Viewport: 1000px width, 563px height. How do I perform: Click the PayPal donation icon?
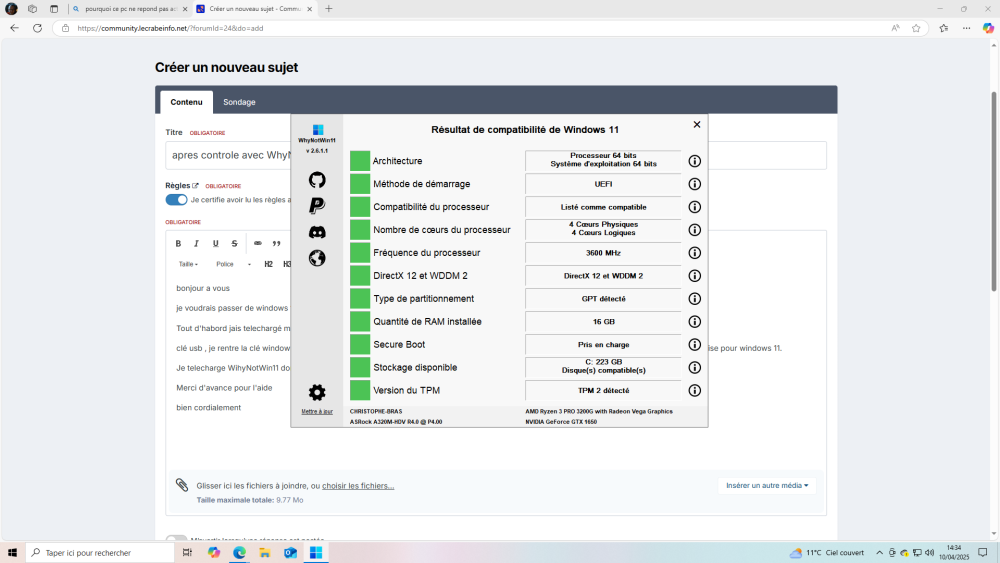[317, 205]
